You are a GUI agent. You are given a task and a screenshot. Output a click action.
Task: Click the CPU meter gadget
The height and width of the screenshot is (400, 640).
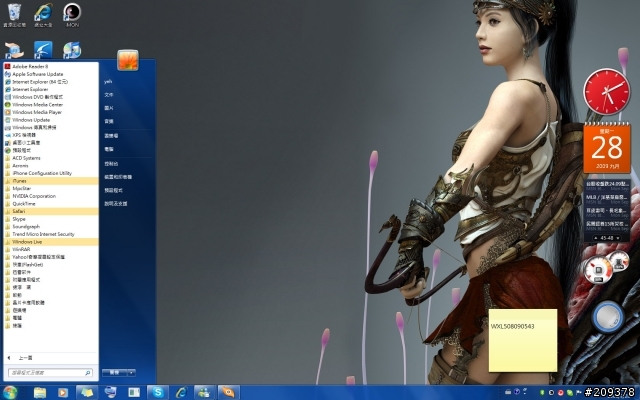606,267
